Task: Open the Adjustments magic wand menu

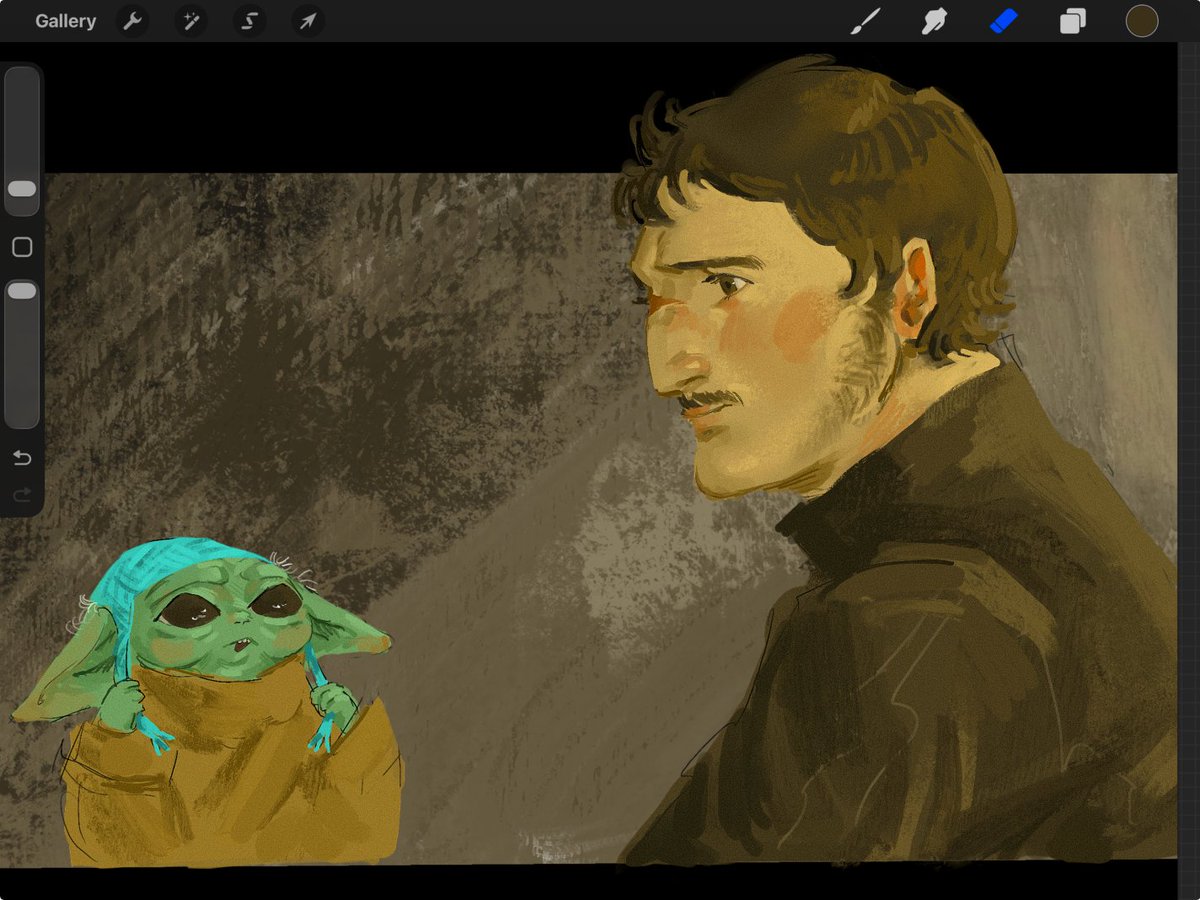Action: (x=191, y=21)
